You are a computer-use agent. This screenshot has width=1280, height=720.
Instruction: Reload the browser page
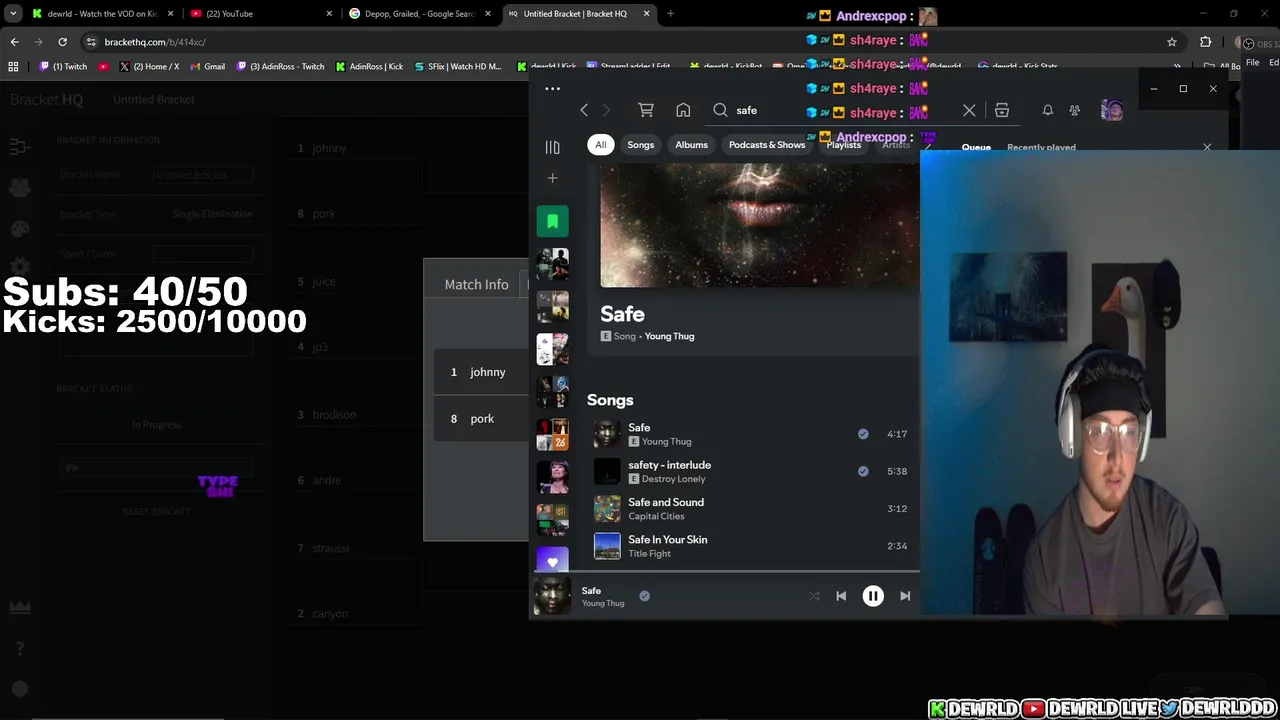point(62,42)
